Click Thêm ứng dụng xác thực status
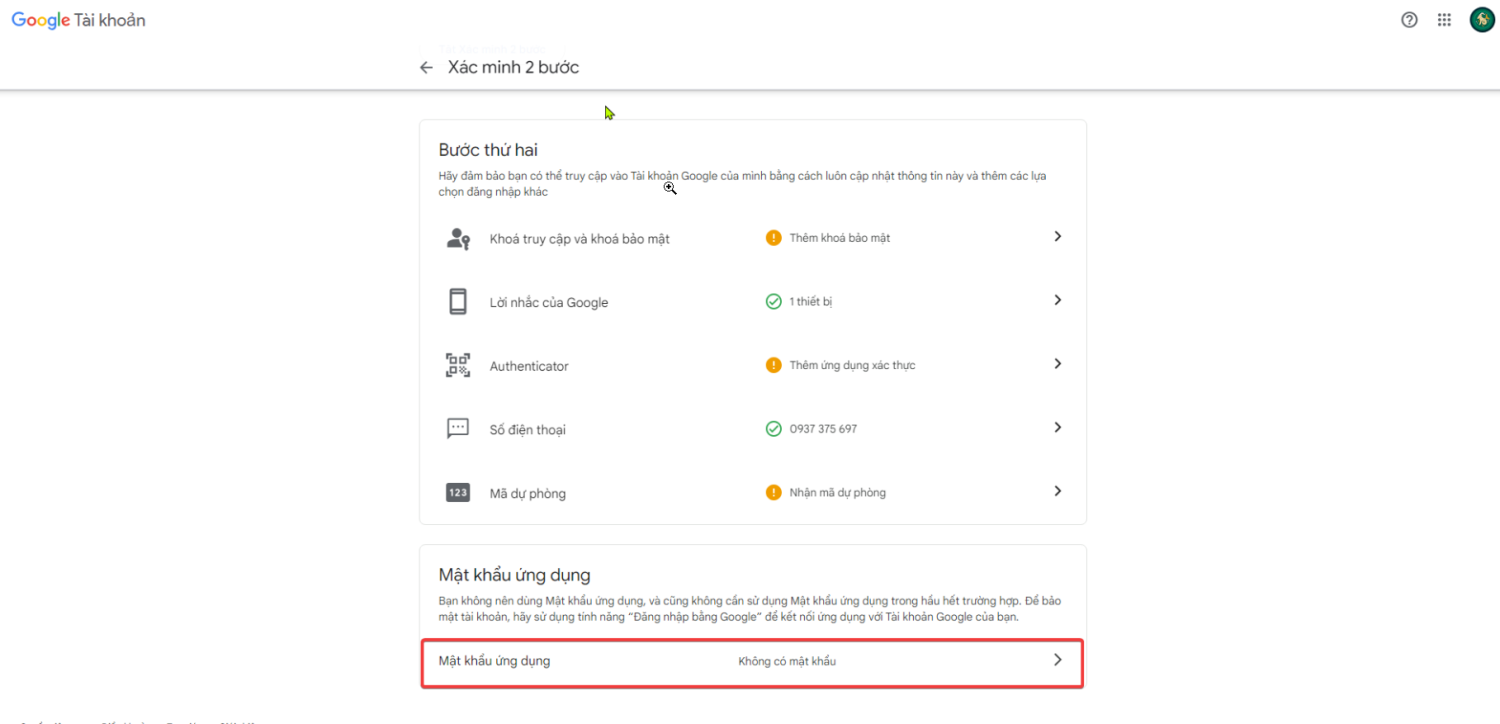This screenshot has height=724, width=1500. pos(852,365)
